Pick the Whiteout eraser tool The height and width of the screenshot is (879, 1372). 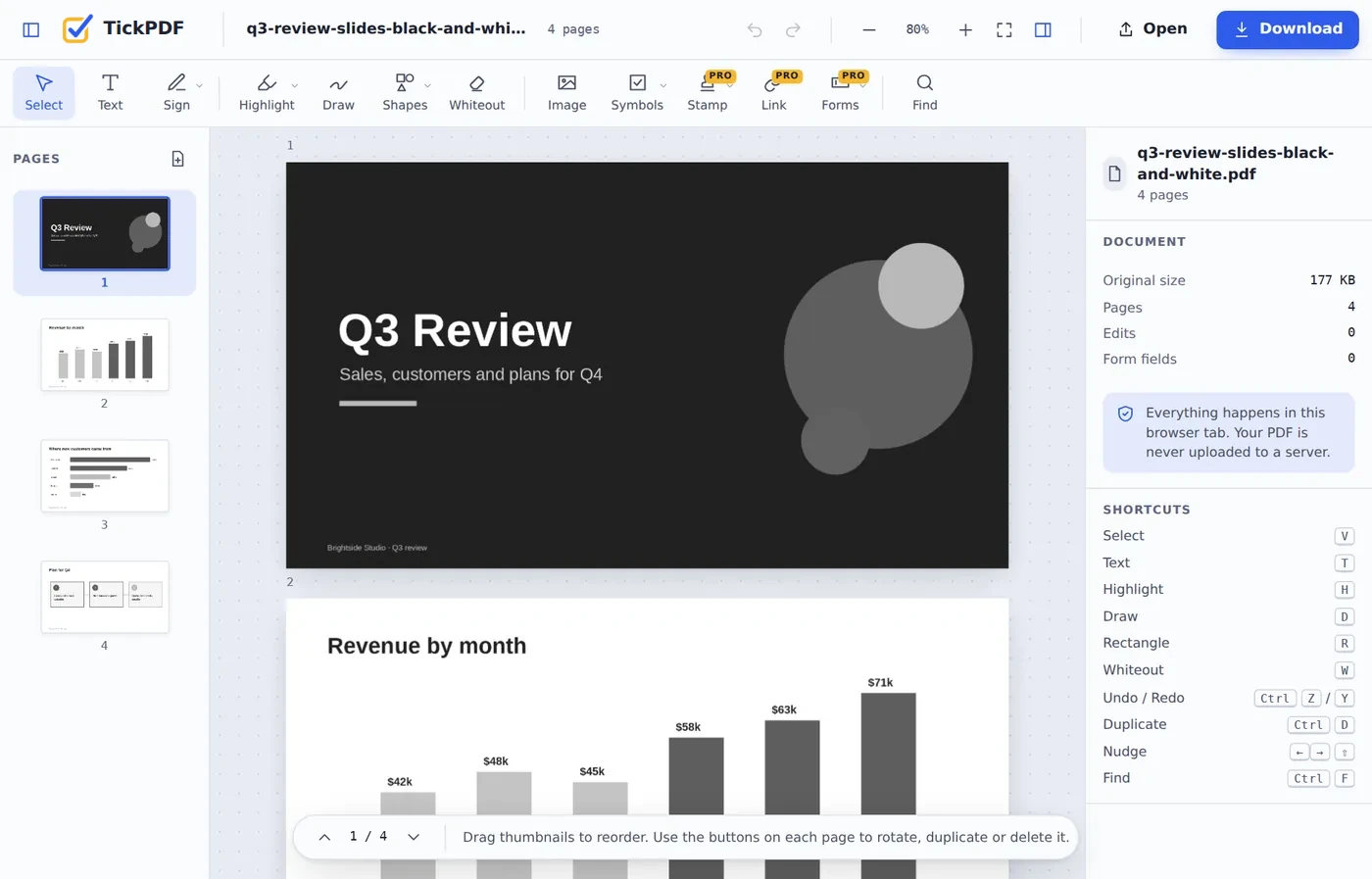tap(477, 93)
